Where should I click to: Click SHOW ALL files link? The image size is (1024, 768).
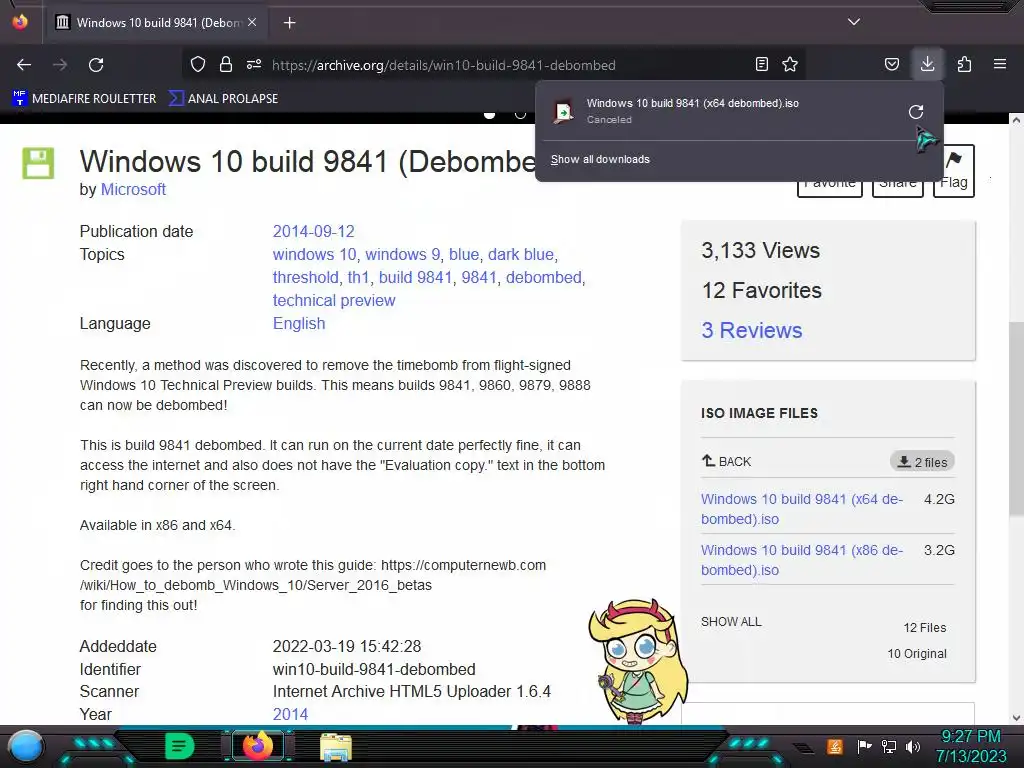(731, 622)
